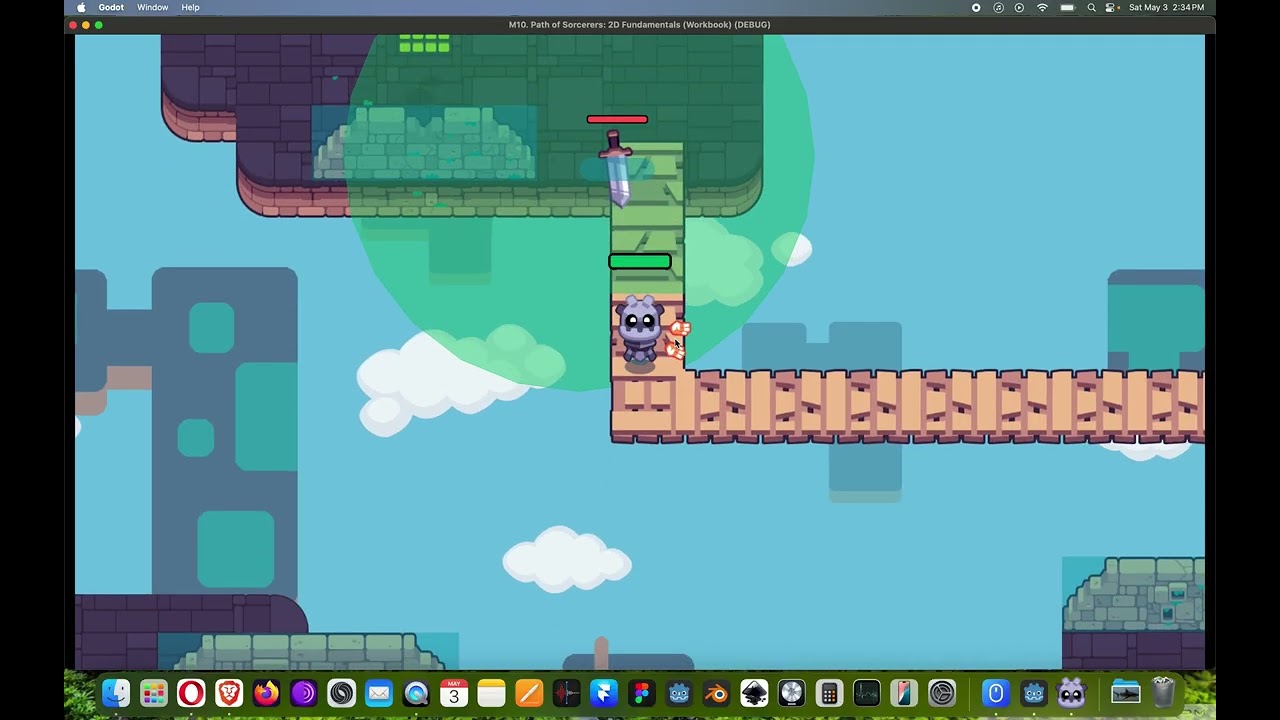Viewport: 1280px width, 720px height.
Task: Open QuickTime Player from the Dock
Action: click(416, 693)
